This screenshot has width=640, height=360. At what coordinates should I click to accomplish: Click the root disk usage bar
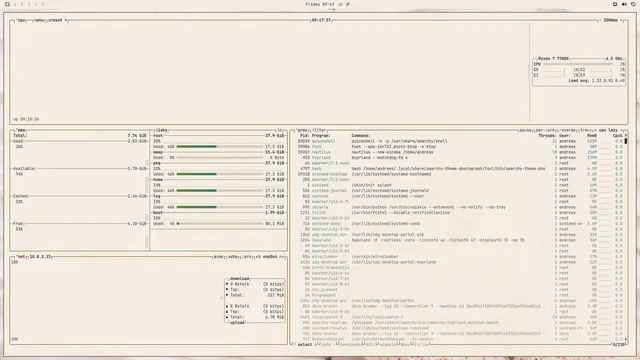pos(220,147)
